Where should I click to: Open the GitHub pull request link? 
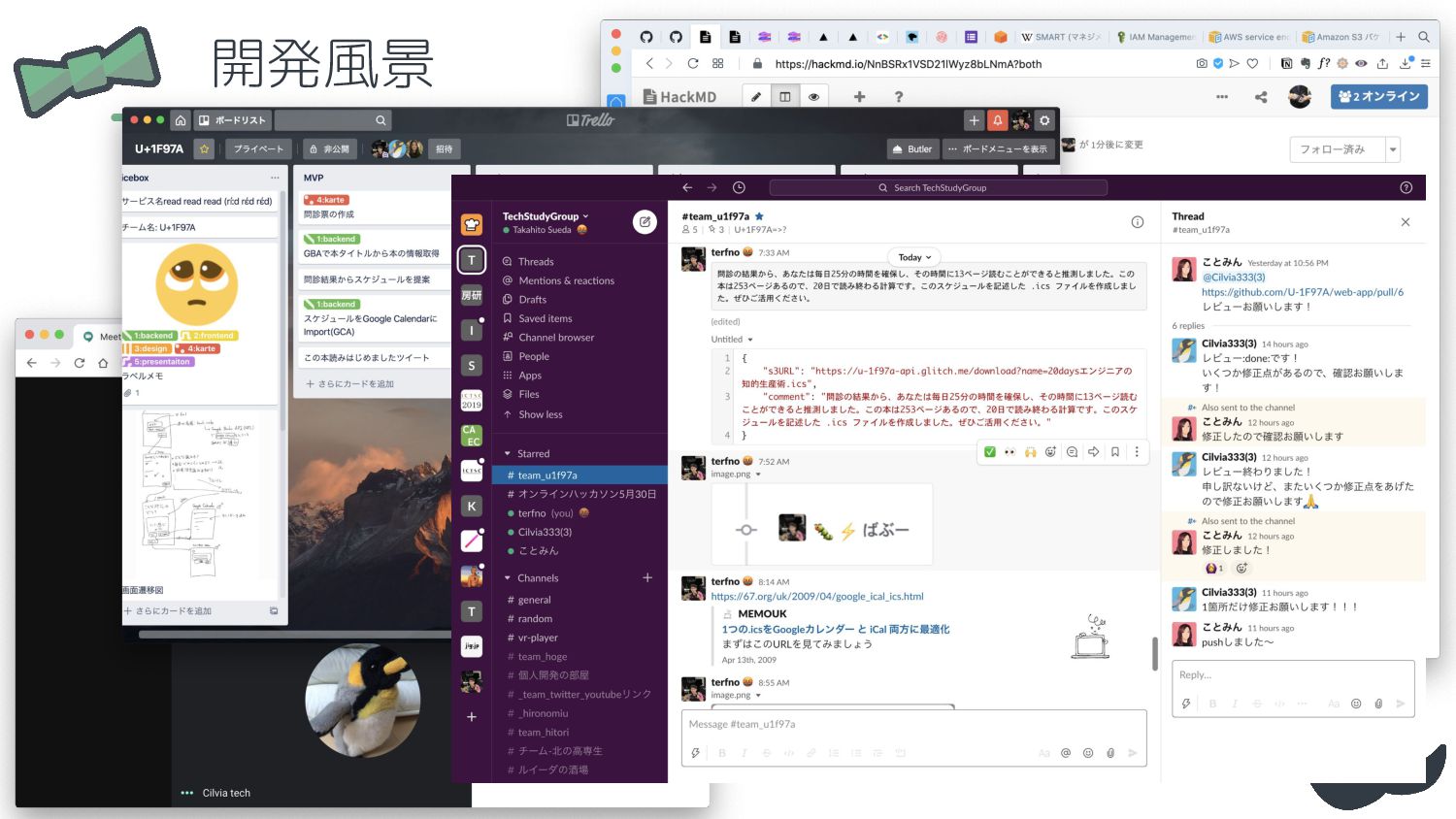[1303, 291]
